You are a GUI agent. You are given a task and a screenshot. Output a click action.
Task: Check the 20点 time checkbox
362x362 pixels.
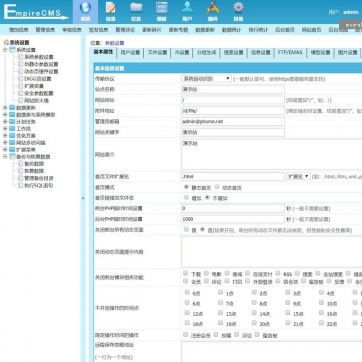pyautogui.click(x=254, y=323)
